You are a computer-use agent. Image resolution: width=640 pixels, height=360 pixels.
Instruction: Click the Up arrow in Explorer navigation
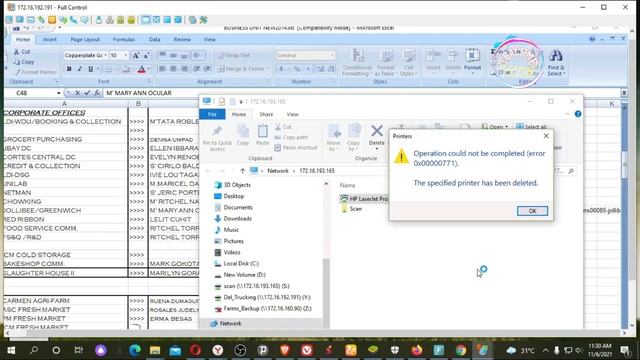pyautogui.click(x=242, y=171)
